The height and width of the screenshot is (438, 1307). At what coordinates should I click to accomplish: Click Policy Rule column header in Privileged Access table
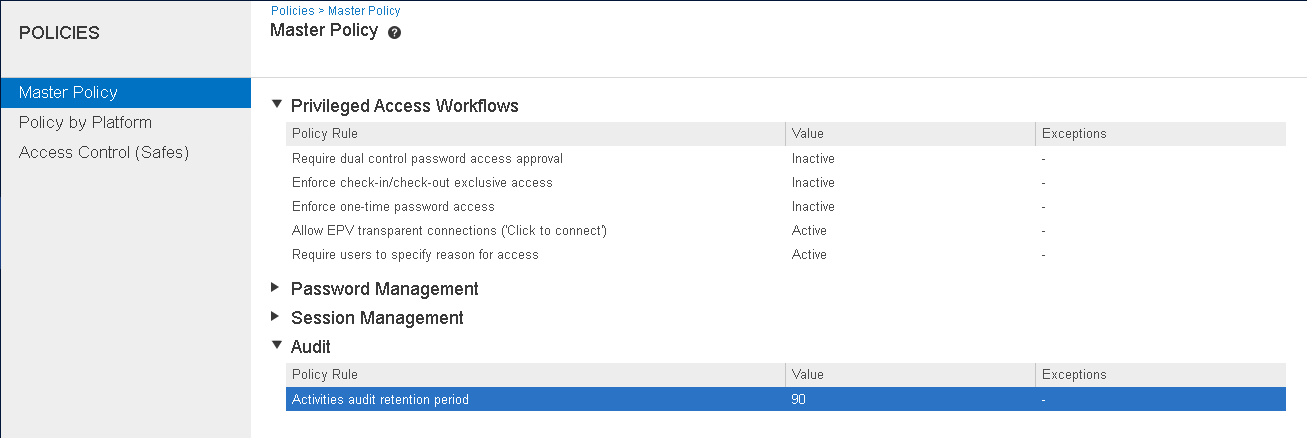(535, 134)
